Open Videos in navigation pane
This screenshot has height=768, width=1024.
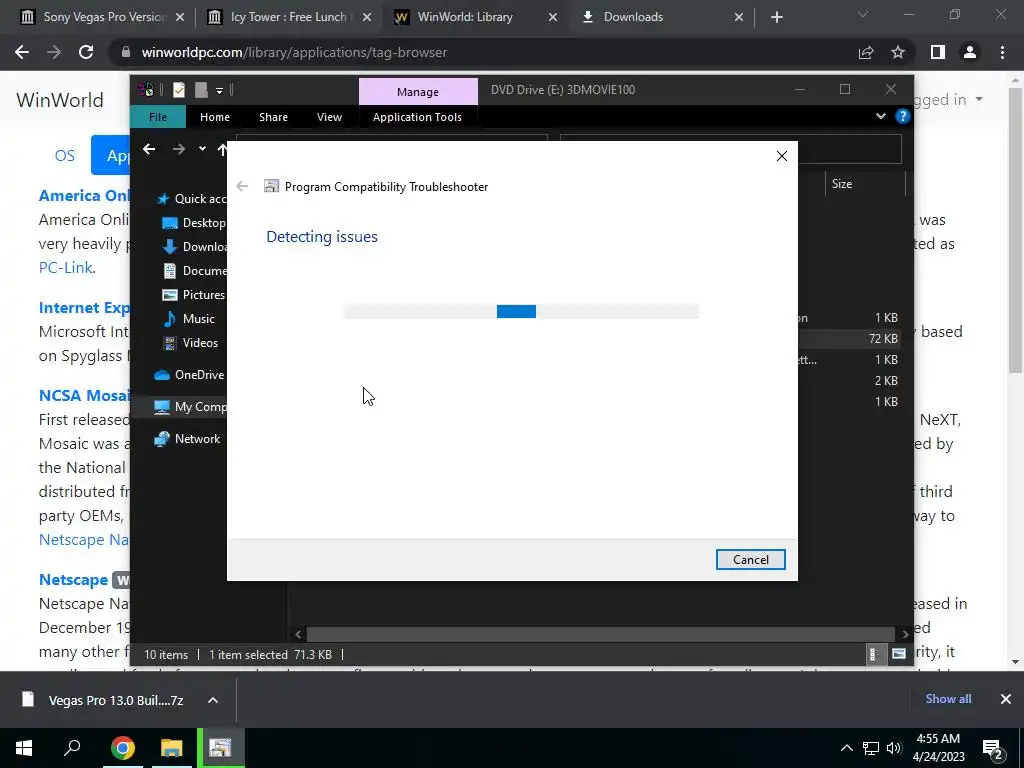pyautogui.click(x=191, y=343)
